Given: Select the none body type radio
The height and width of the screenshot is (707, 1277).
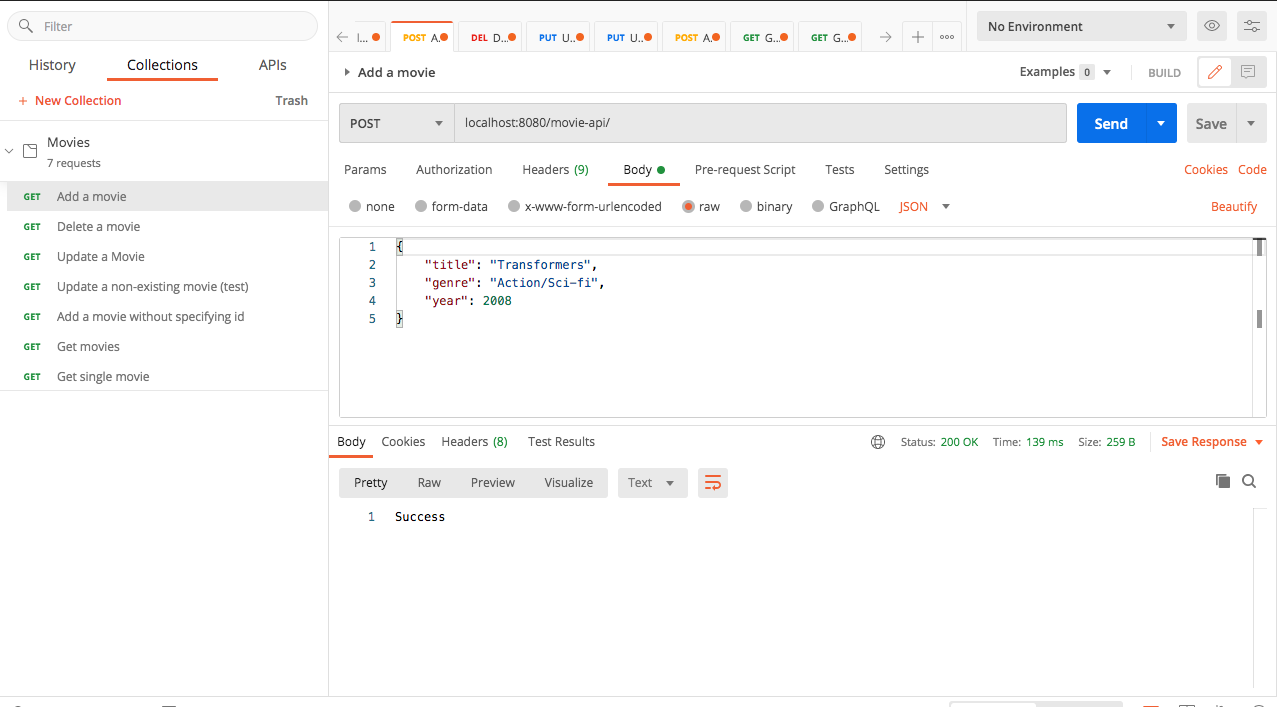Looking at the screenshot, I should coord(355,207).
